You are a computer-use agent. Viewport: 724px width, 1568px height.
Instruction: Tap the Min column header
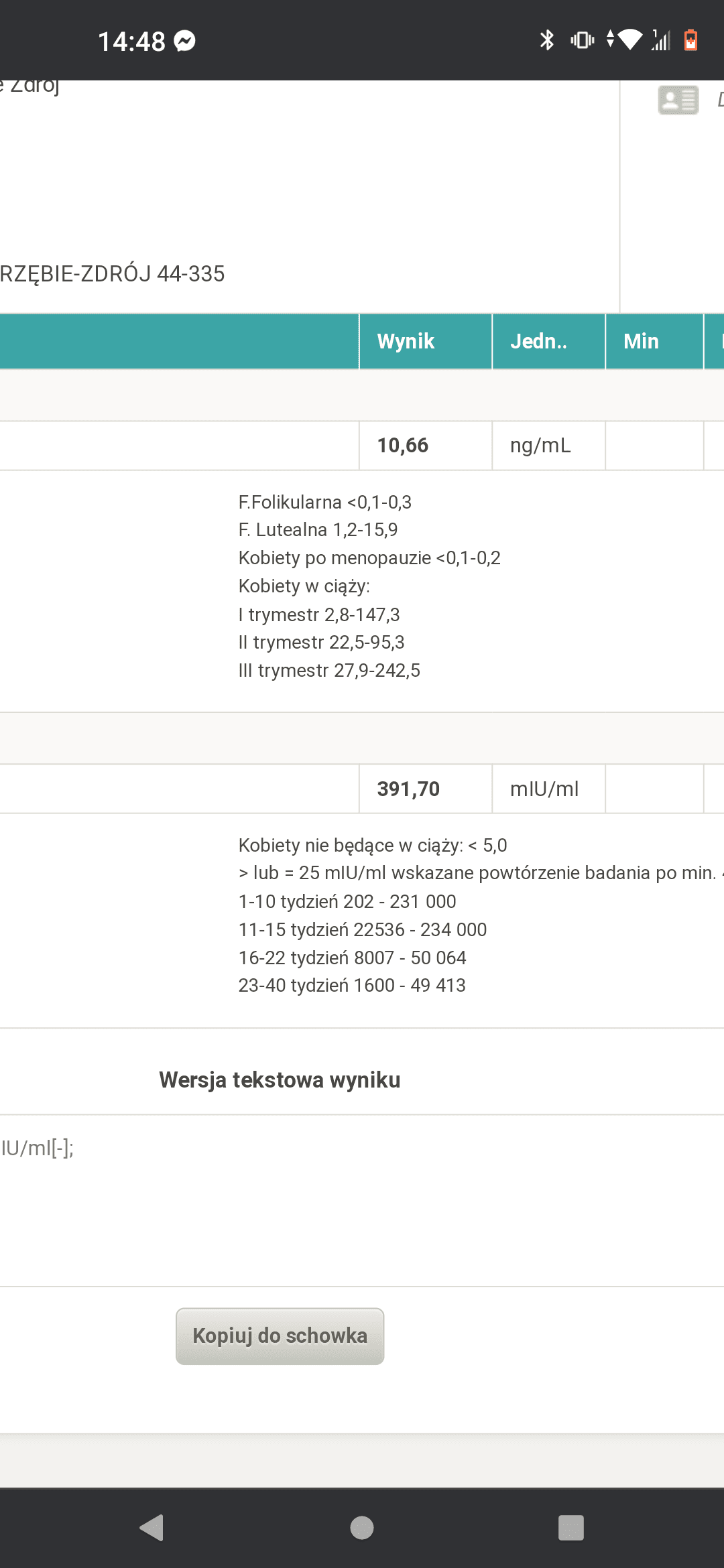(640, 342)
